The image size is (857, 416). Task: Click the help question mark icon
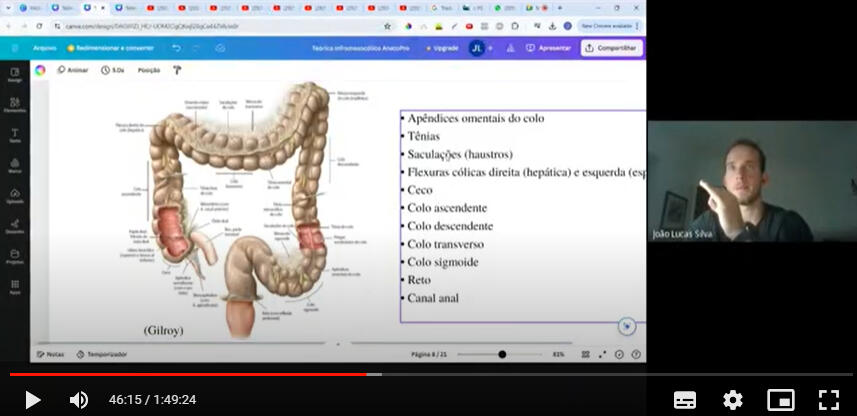pos(636,354)
